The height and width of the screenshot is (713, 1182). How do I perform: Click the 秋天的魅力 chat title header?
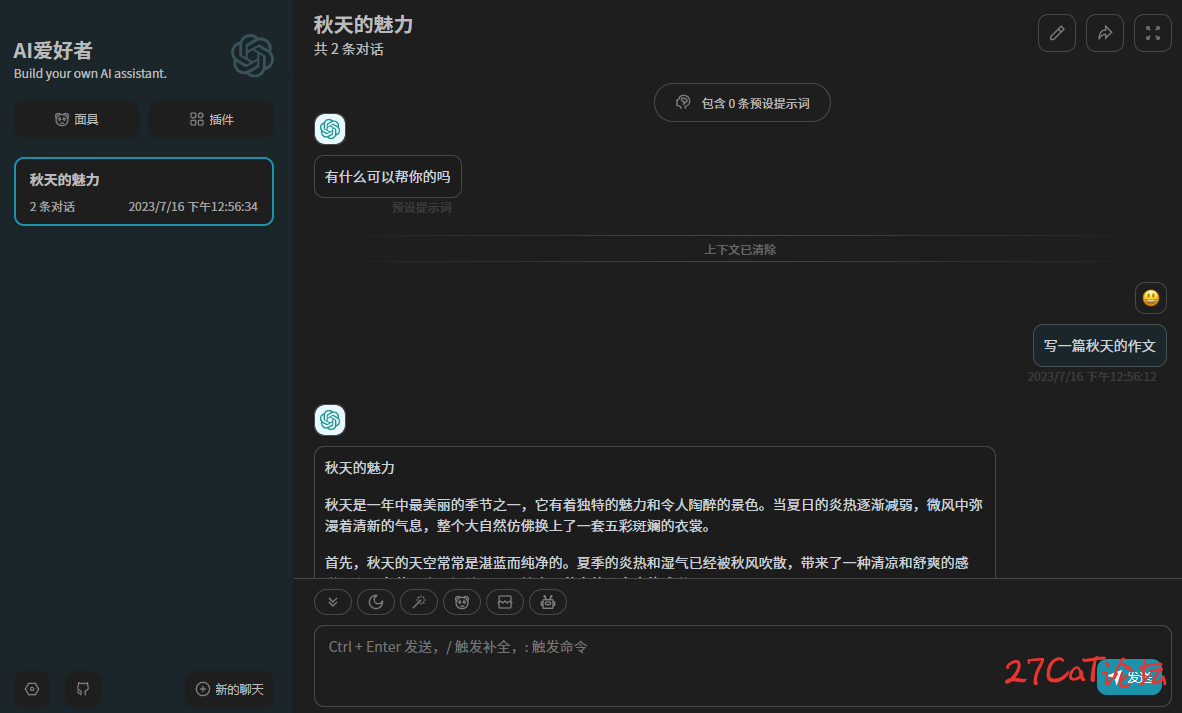click(363, 24)
